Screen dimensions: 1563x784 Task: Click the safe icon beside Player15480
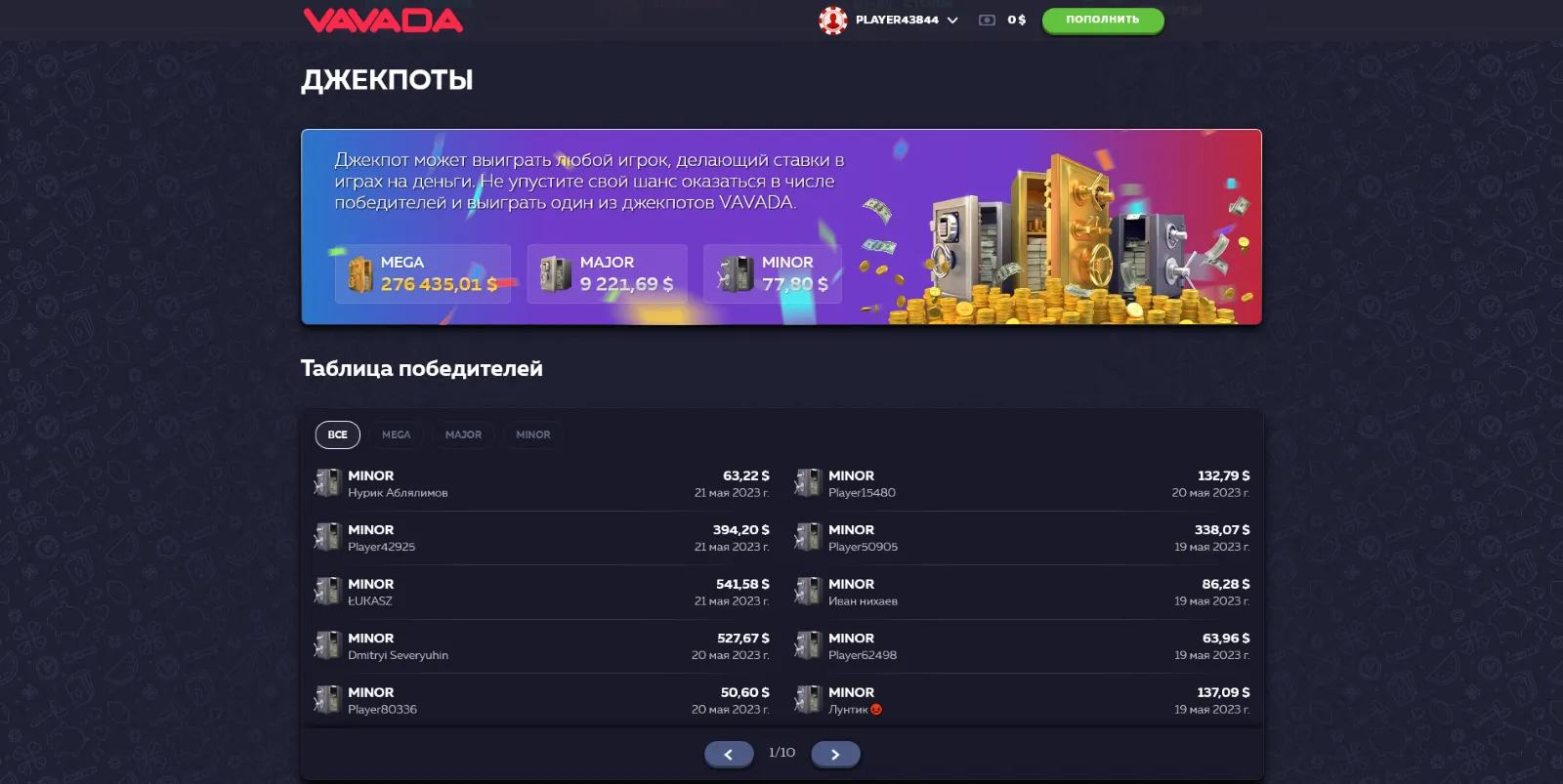tap(807, 483)
